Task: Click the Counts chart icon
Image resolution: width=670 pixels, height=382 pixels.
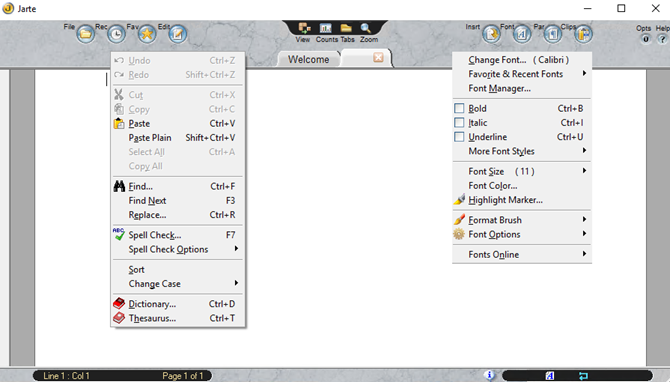Action: click(326, 28)
